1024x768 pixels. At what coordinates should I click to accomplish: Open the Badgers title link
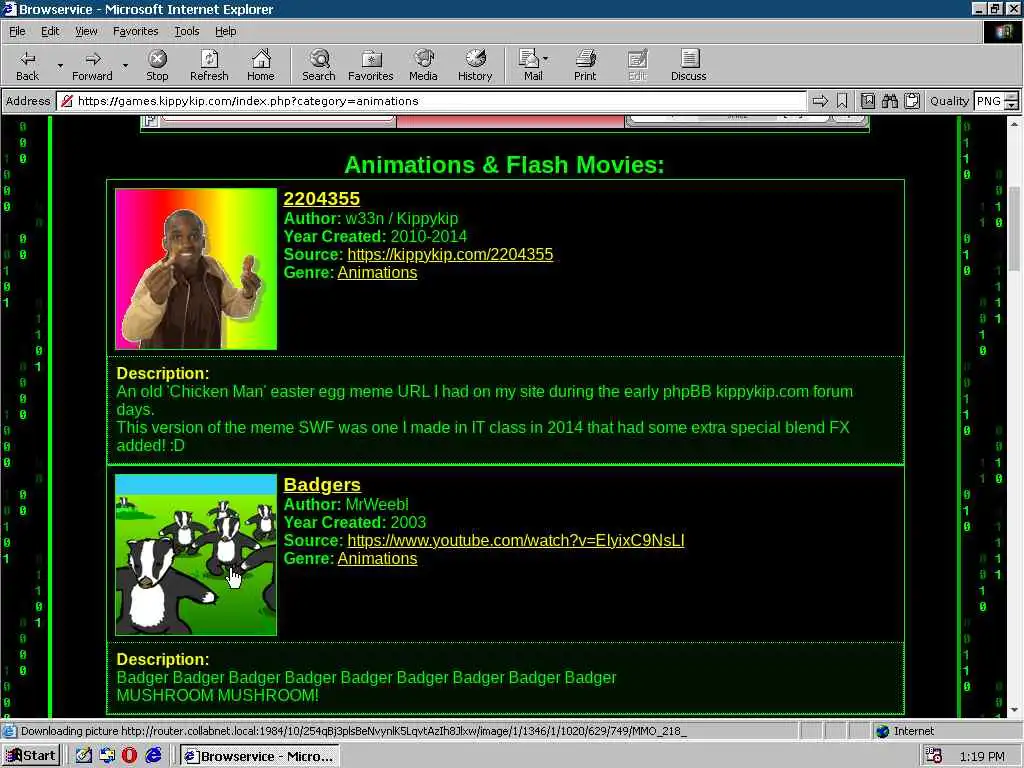pyautogui.click(x=322, y=485)
